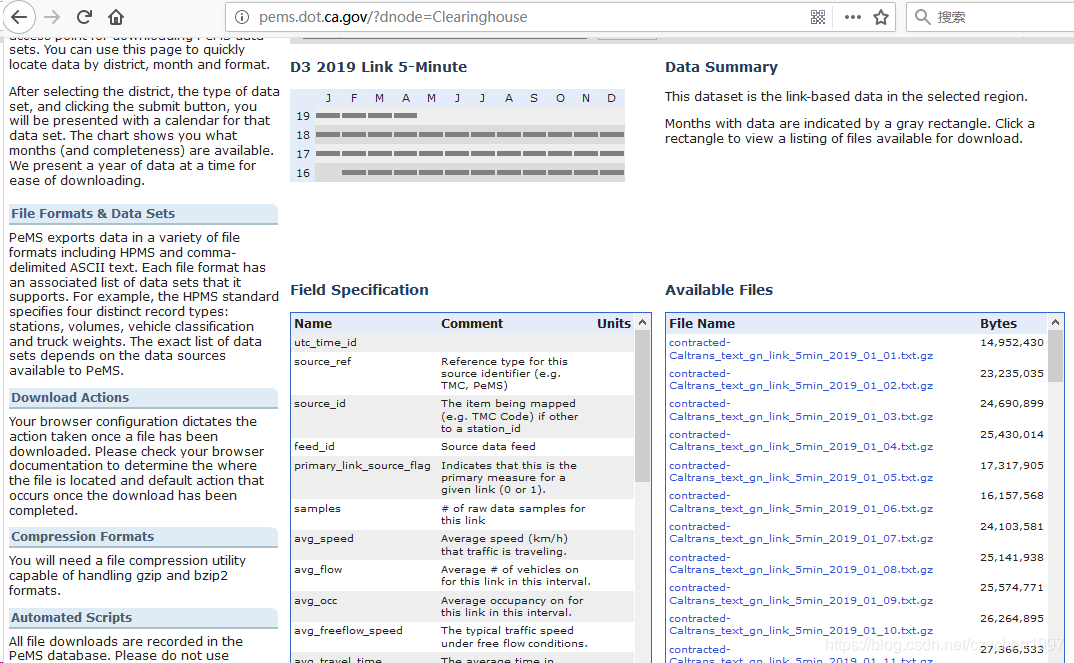Click the Comment column header
1074x663 pixels.
coord(472,323)
